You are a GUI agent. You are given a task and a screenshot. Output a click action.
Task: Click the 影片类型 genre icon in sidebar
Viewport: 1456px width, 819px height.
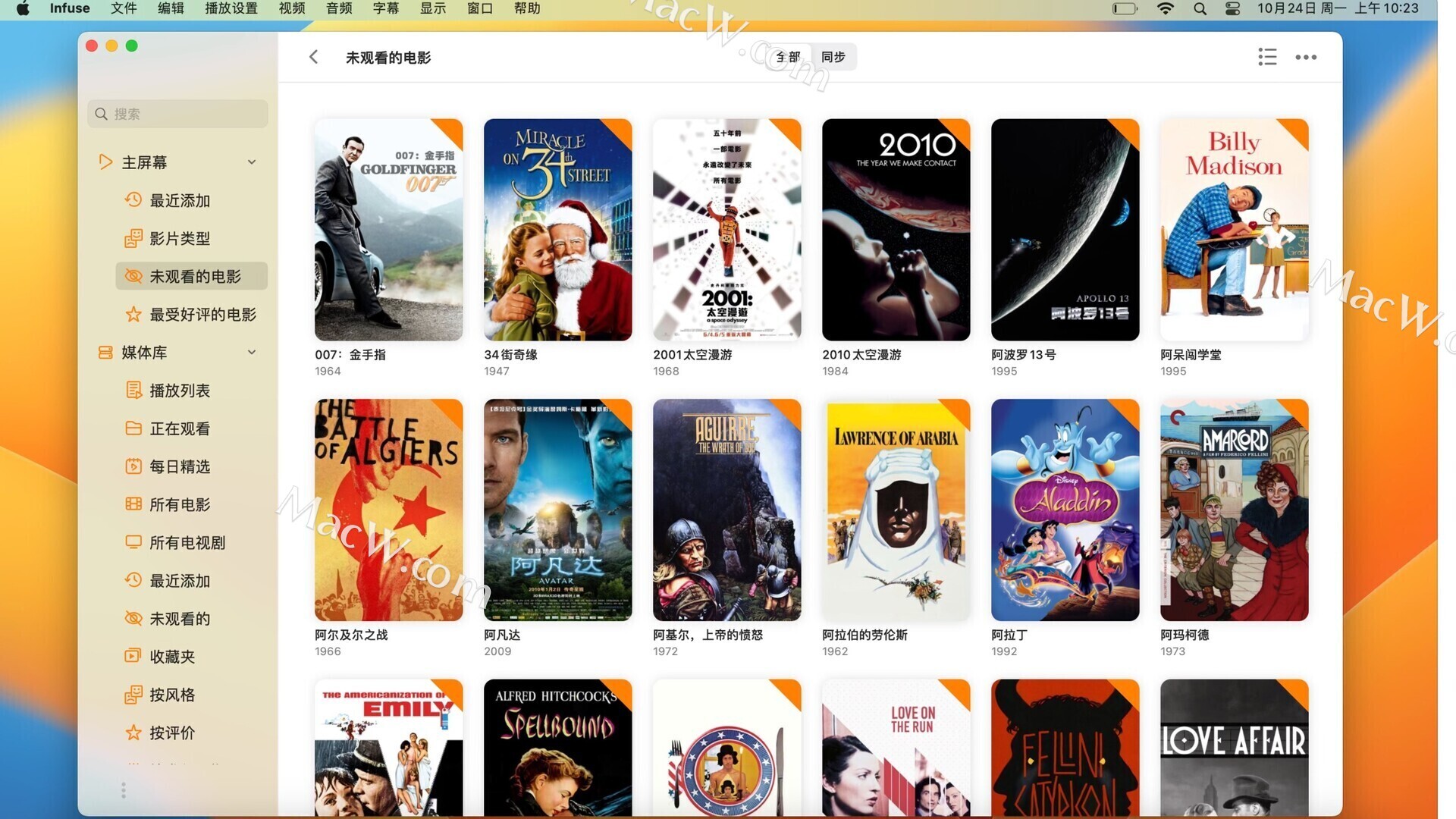(133, 238)
